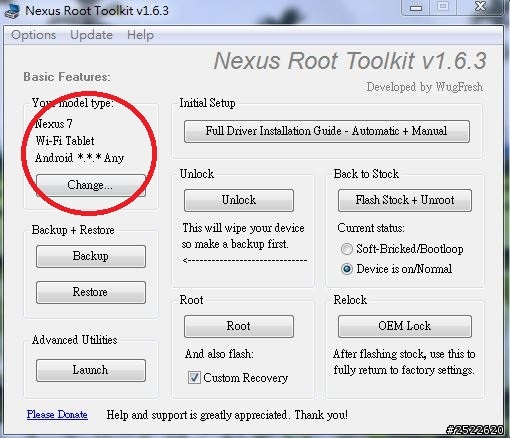
Task: Click the Change... model type button
Action: pyautogui.click(x=91, y=185)
